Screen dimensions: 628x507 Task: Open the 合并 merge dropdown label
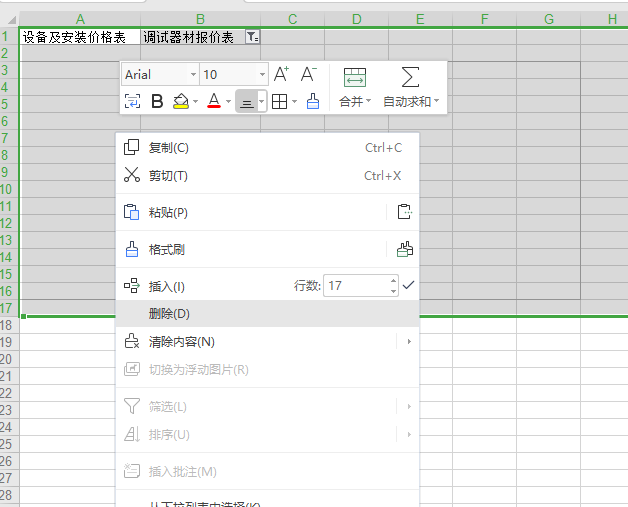355,101
